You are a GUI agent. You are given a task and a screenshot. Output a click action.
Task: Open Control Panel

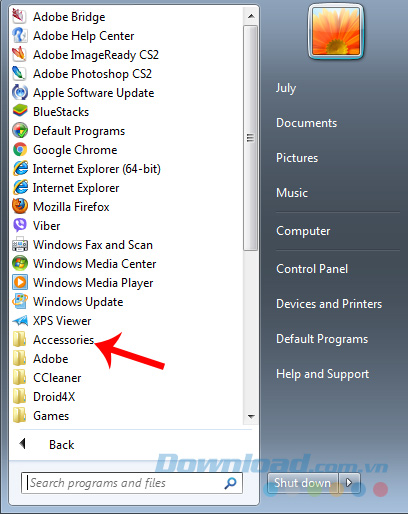tap(312, 269)
